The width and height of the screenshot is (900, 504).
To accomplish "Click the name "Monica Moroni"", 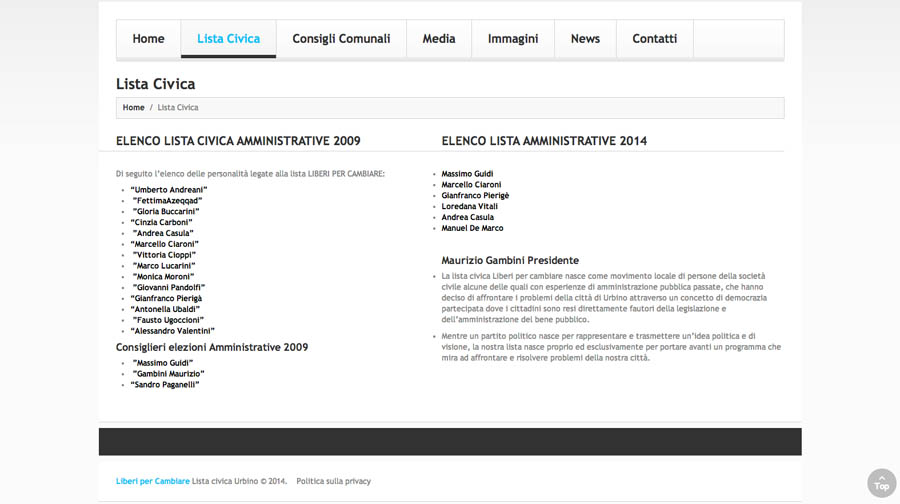I will (x=164, y=277).
